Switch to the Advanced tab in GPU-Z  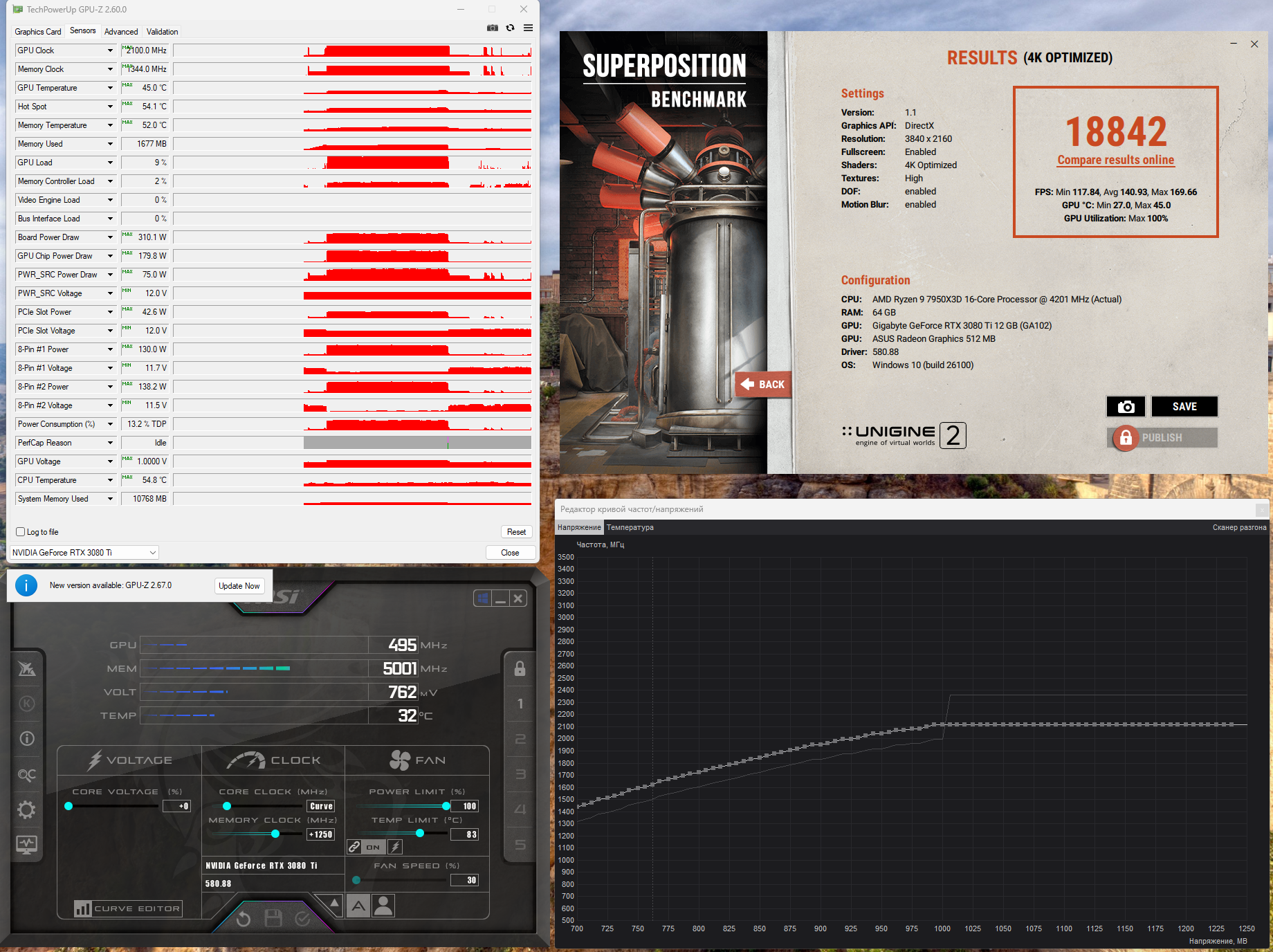(121, 32)
